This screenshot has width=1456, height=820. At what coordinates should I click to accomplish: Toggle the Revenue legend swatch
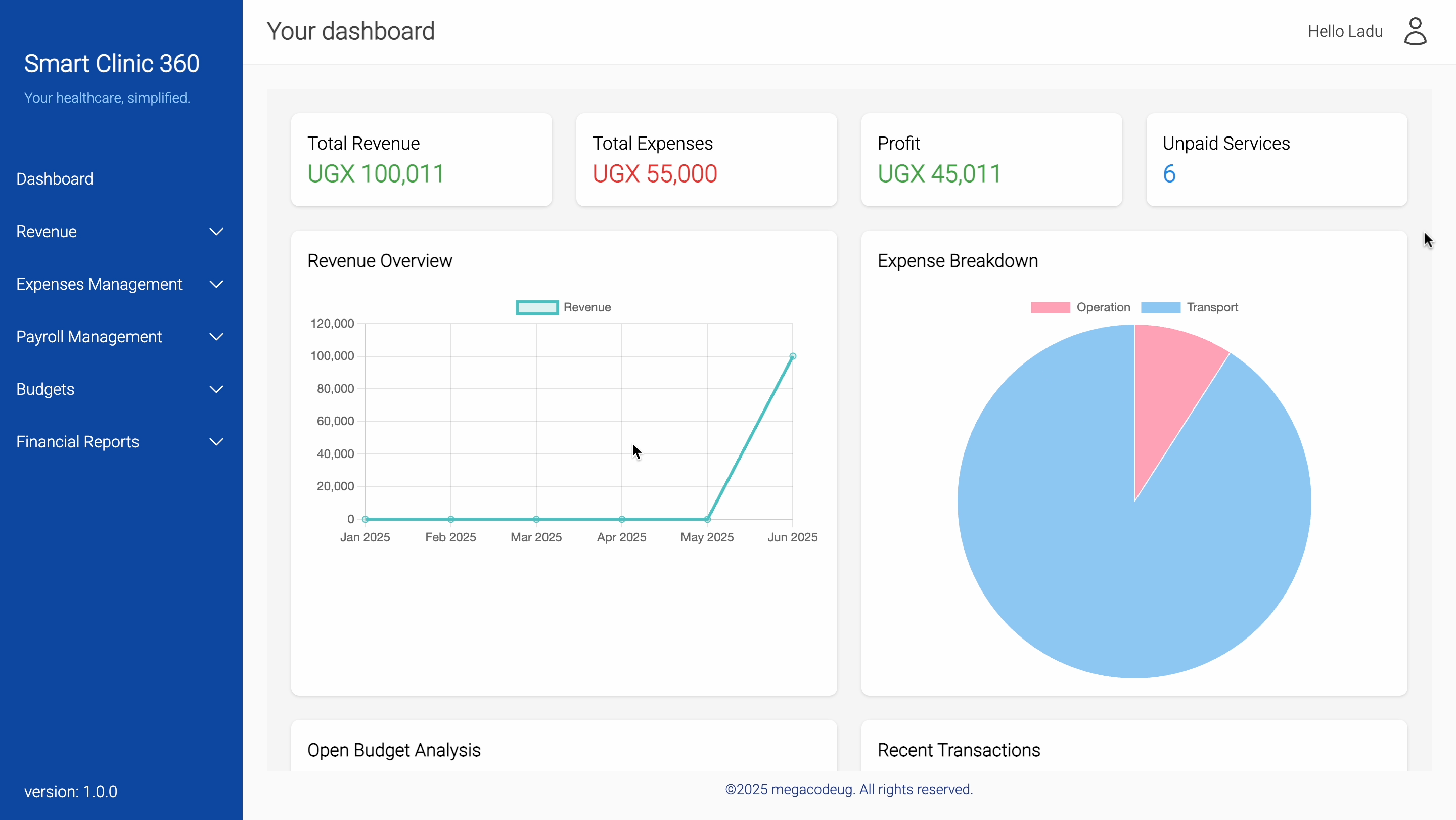(x=537, y=307)
